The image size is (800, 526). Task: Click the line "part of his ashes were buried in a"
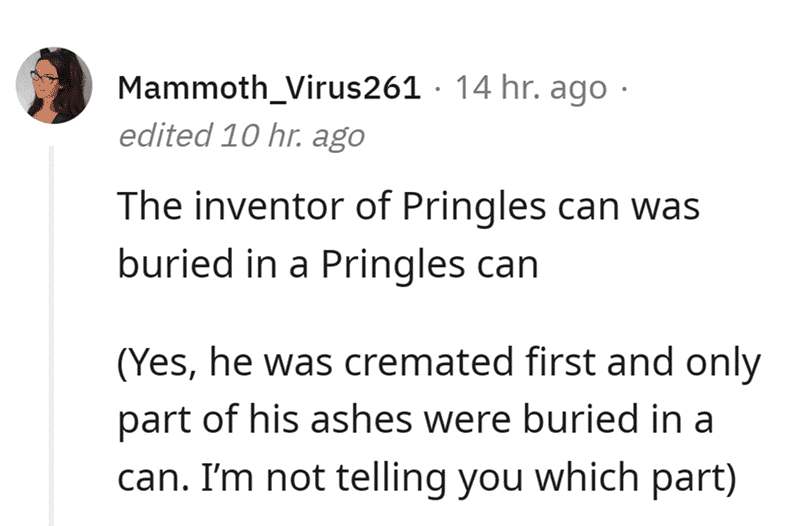tap(415, 419)
